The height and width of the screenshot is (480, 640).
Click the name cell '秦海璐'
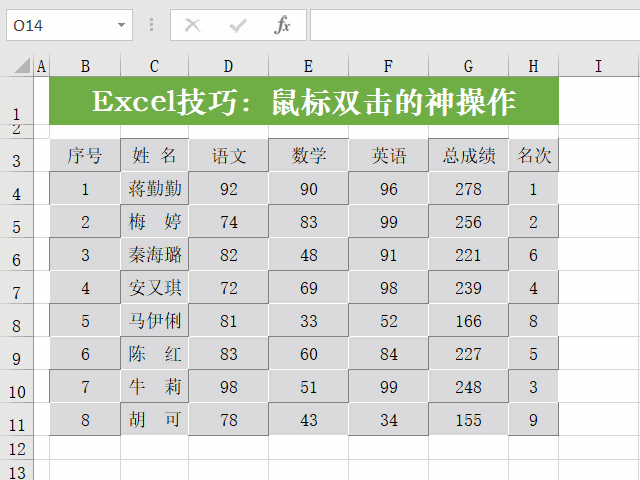154,254
